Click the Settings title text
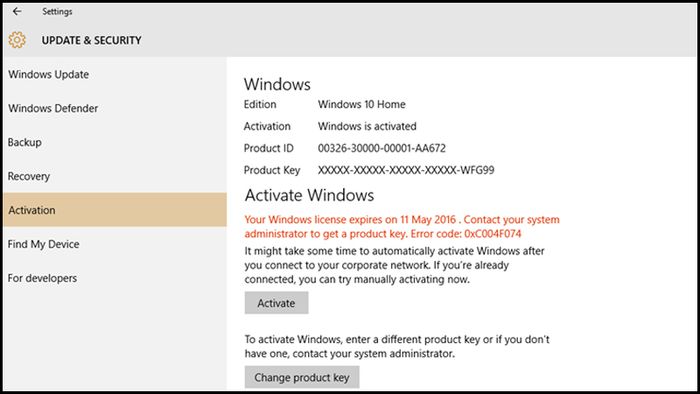Image resolution: width=700 pixels, height=394 pixels. (57, 12)
